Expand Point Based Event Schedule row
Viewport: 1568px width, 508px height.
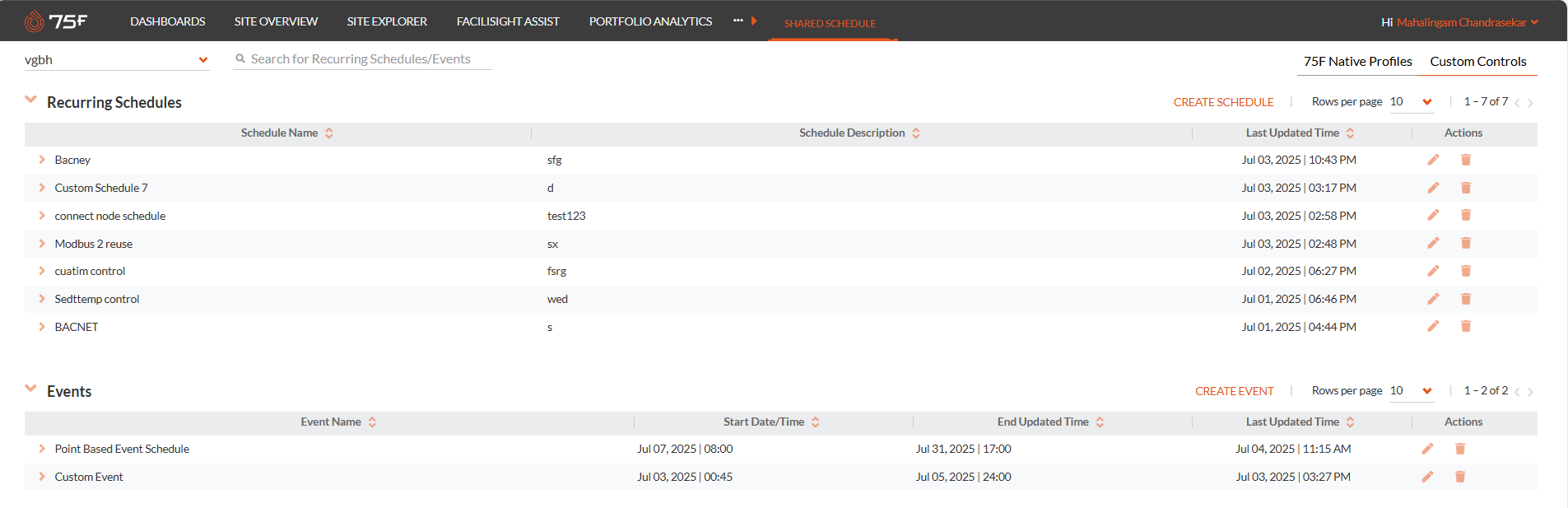click(42, 449)
